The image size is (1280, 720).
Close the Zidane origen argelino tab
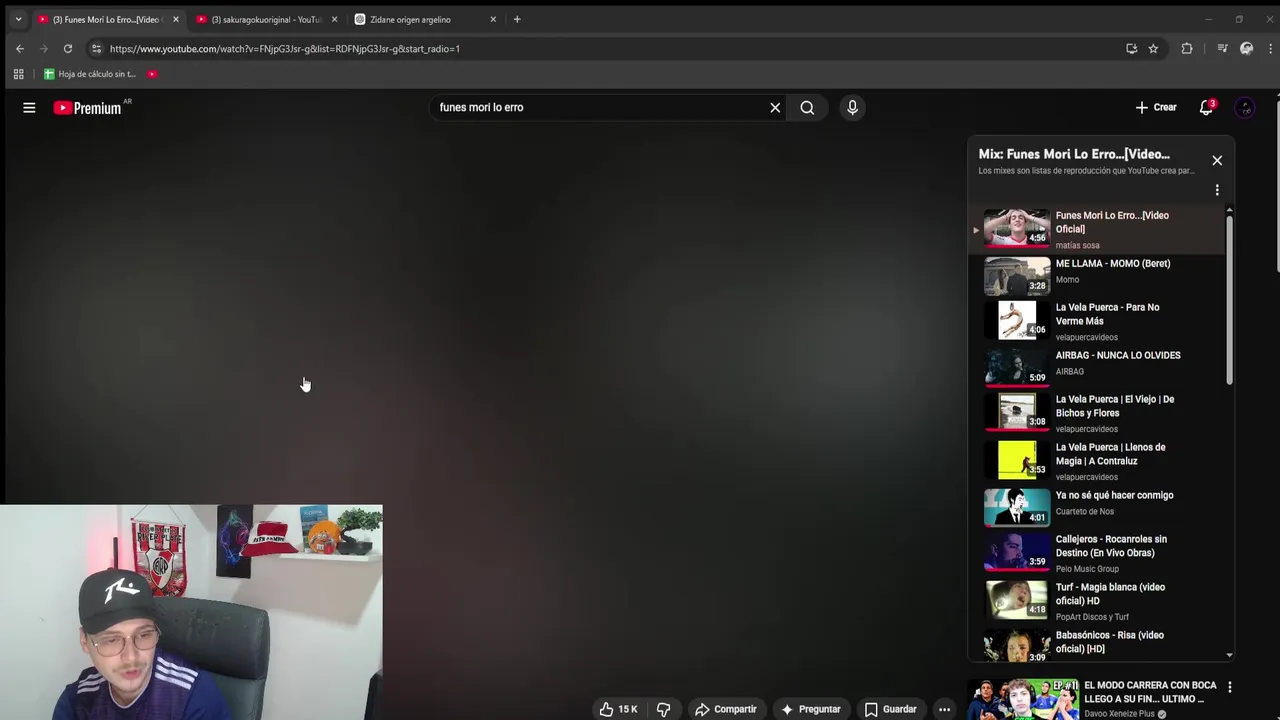point(493,19)
